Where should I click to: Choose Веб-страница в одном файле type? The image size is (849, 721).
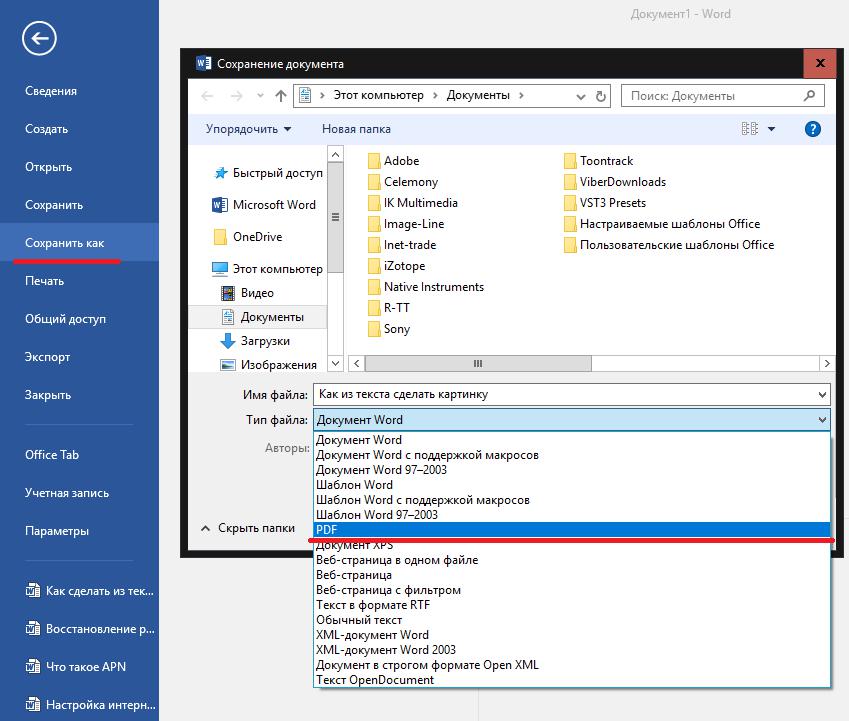click(572, 560)
